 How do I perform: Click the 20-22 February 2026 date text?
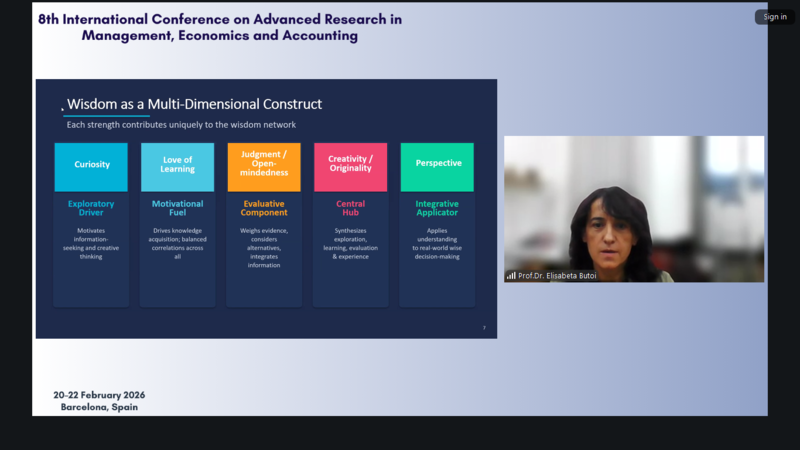(x=99, y=395)
